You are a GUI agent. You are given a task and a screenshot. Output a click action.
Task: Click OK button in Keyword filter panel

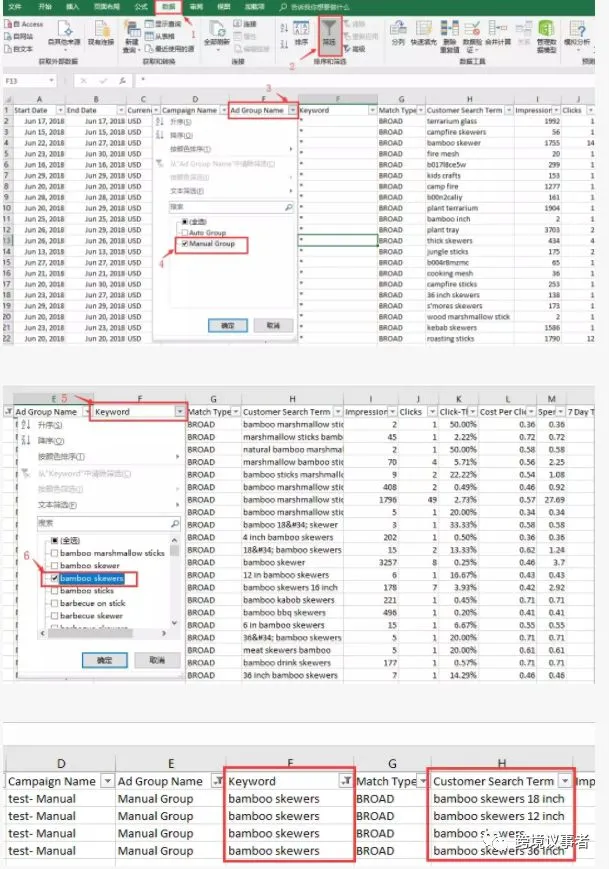(x=104, y=660)
